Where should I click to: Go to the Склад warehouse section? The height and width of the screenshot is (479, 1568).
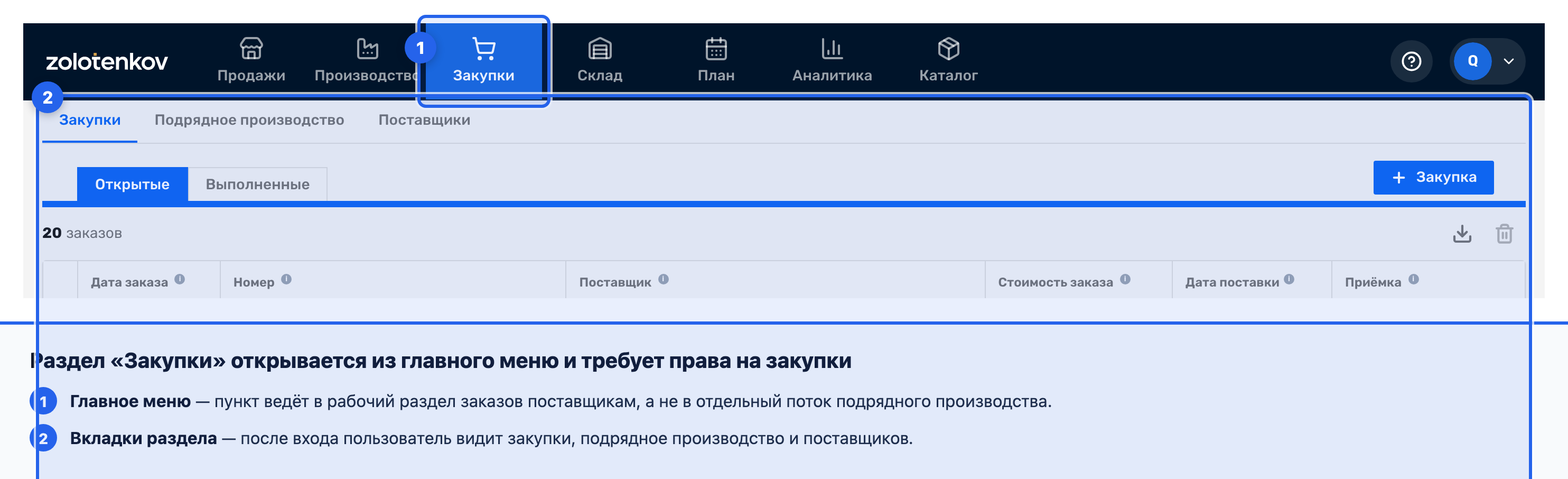600,61
